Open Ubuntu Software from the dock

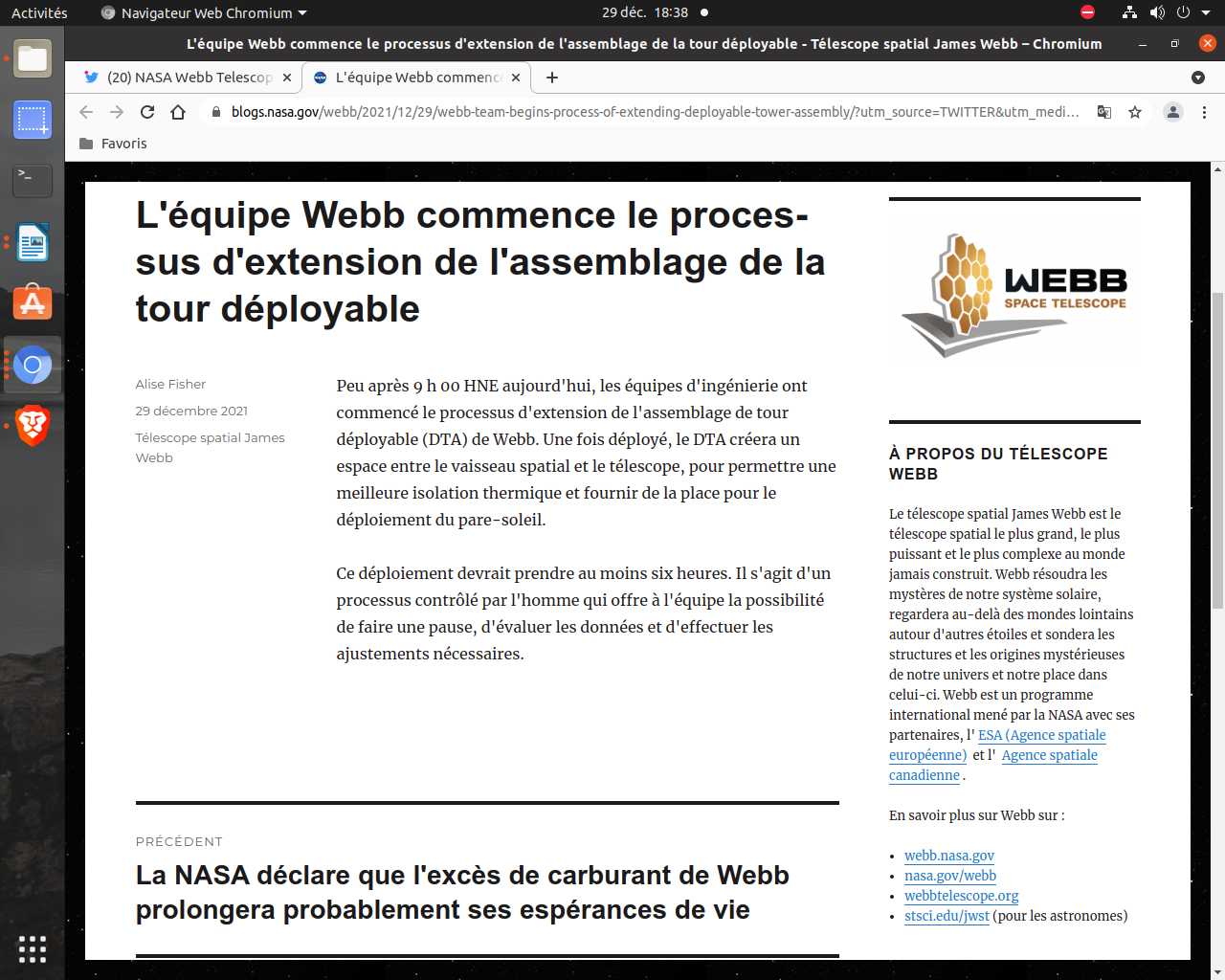pos(33,303)
